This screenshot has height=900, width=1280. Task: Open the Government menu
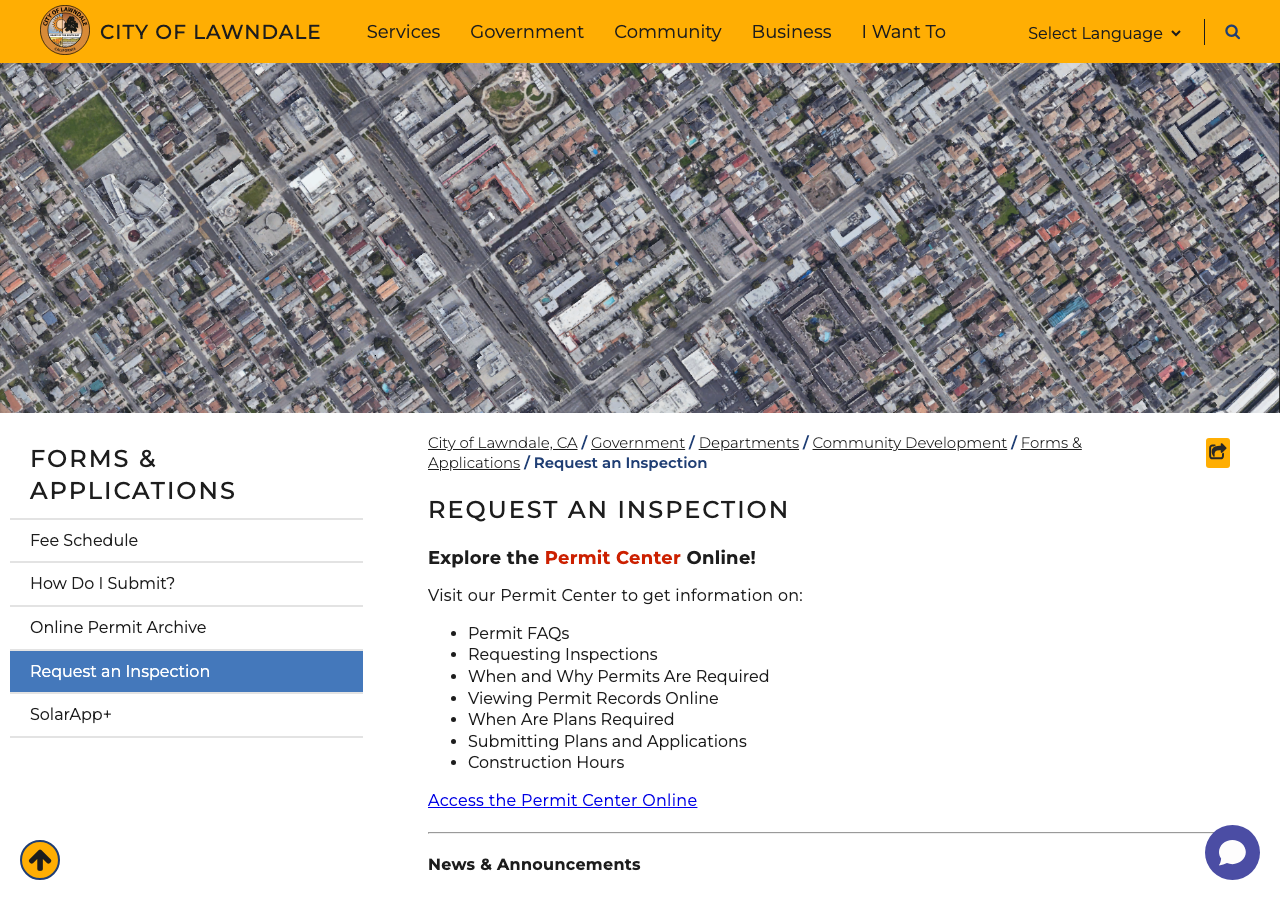pos(527,32)
